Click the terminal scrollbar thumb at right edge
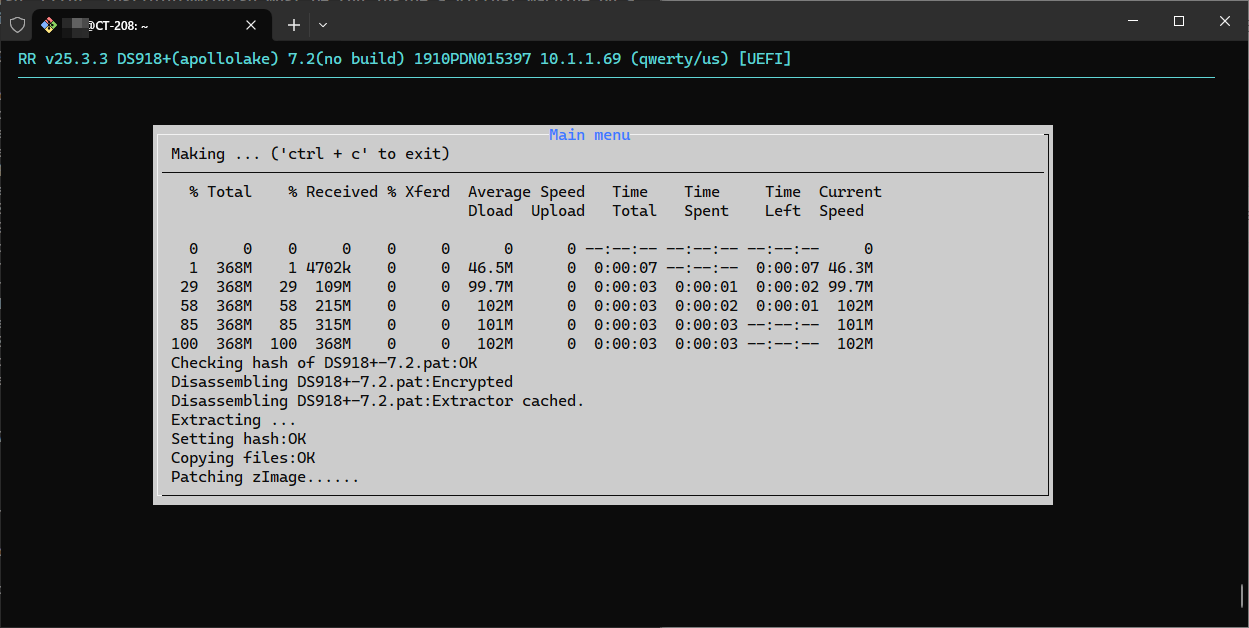The width and height of the screenshot is (1249, 628). (x=1242, y=595)
